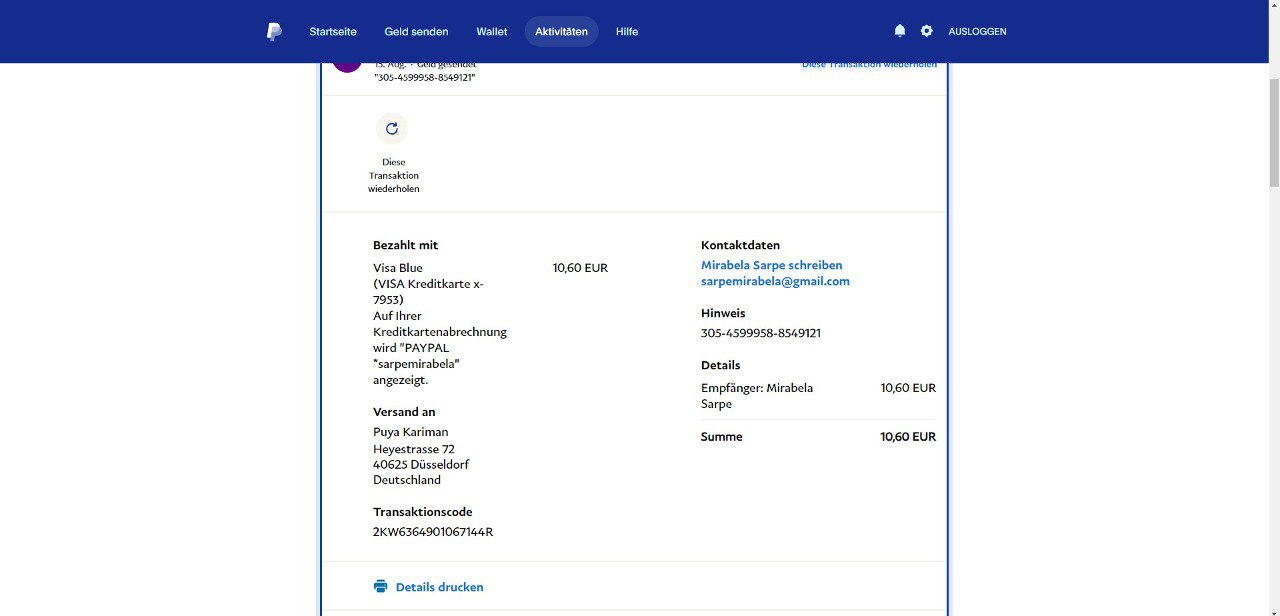Click the vertical scrollbar thumb
The height and width of the screenshot is (616, 1280).
point(1273,130)
